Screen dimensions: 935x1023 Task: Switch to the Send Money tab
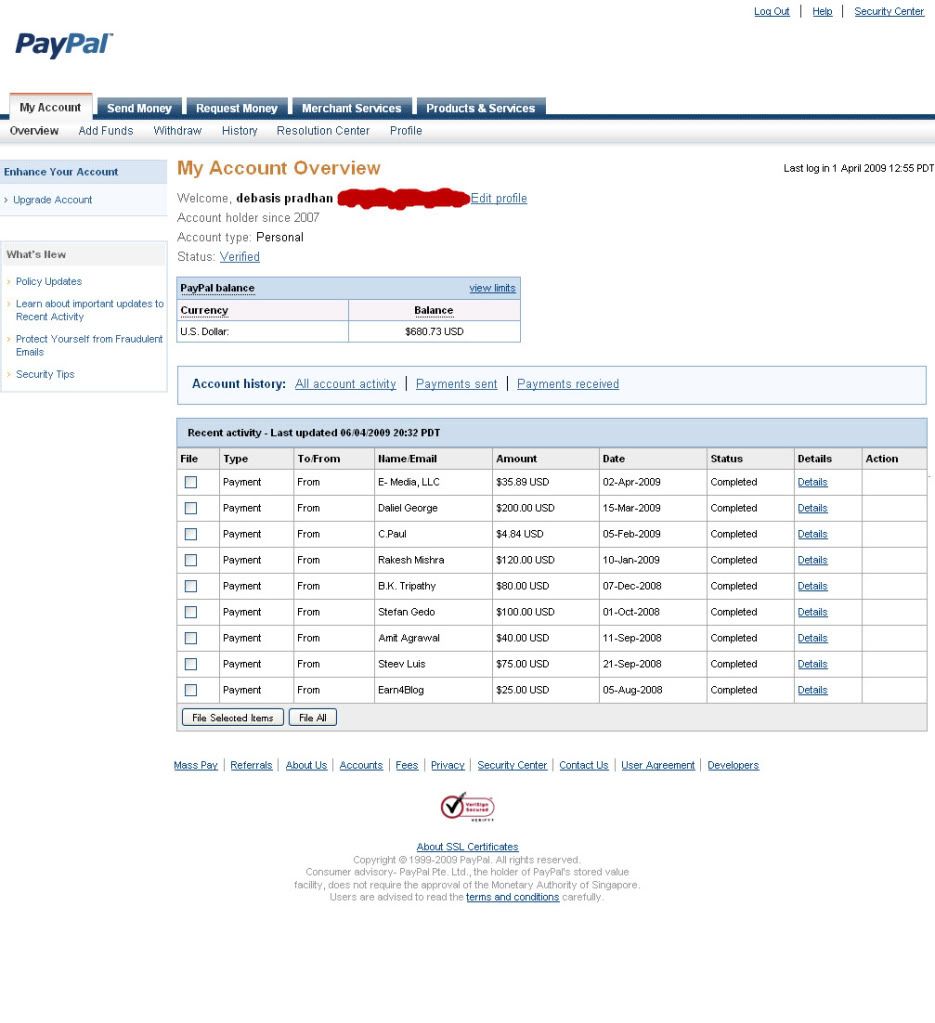139,108
